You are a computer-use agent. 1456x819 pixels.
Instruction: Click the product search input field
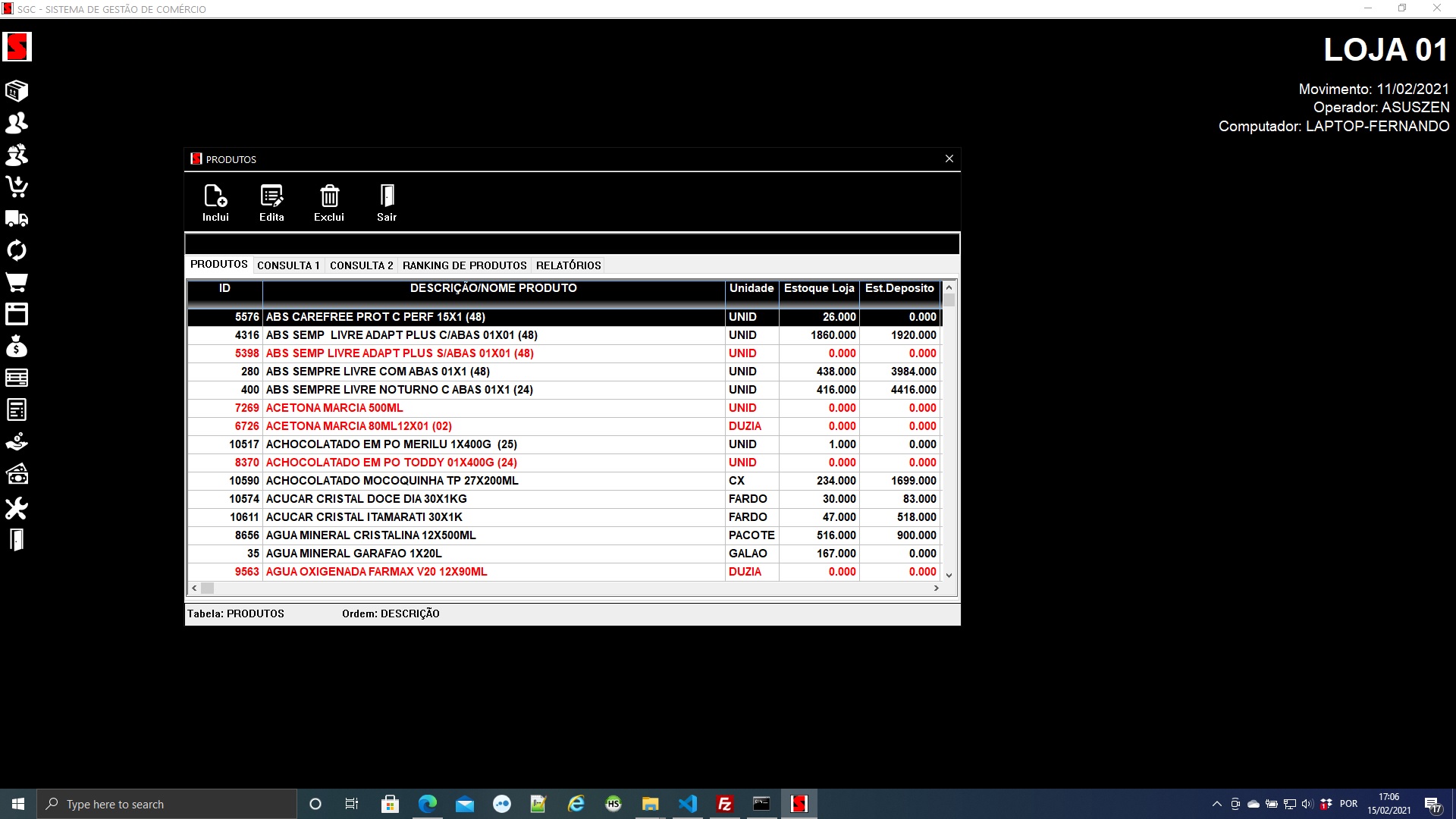click(x=572, y=244)
